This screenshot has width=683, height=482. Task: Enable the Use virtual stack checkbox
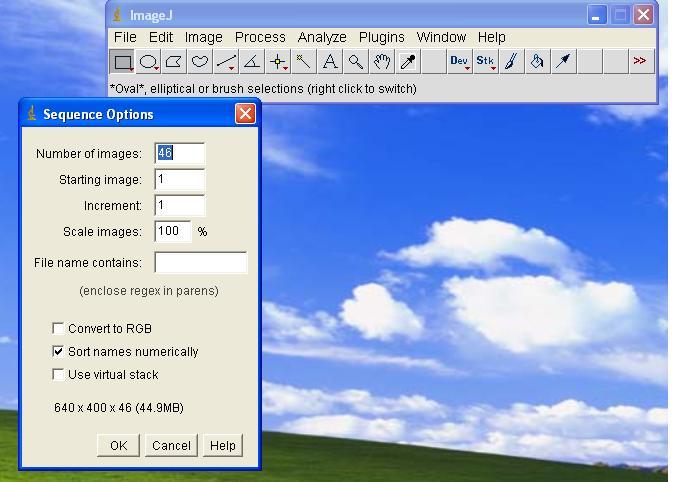(x=58, y=374)
